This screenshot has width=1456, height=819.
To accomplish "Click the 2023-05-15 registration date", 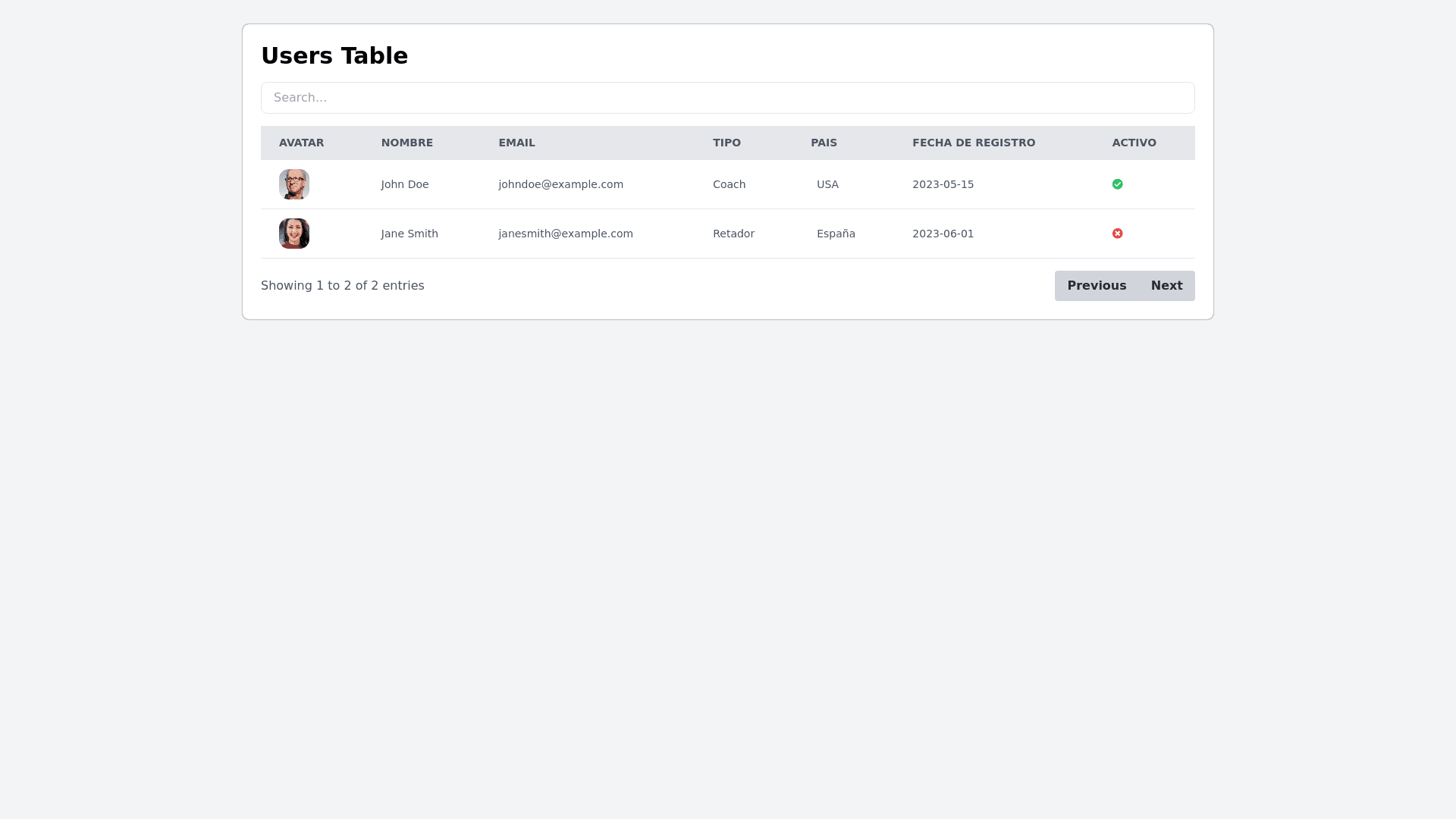I will click(943, 184).
